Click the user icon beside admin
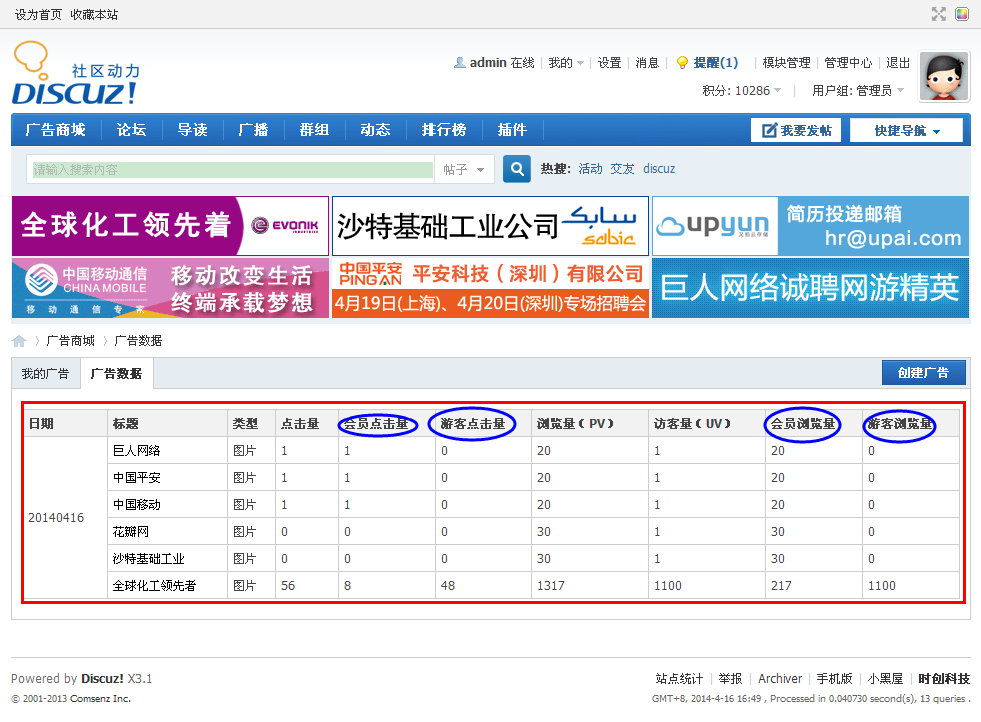Viewport: 981px width, 722px height. (x=460, y=63)
